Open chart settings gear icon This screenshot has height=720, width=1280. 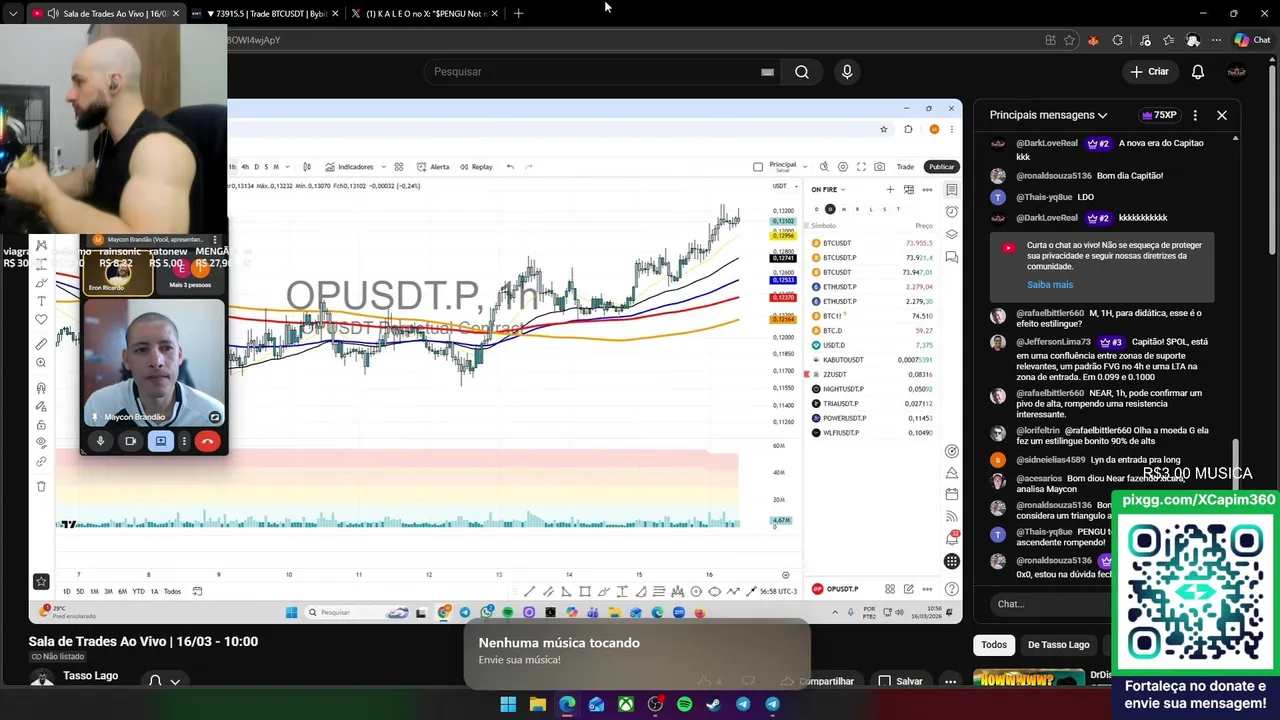point(843,167)
